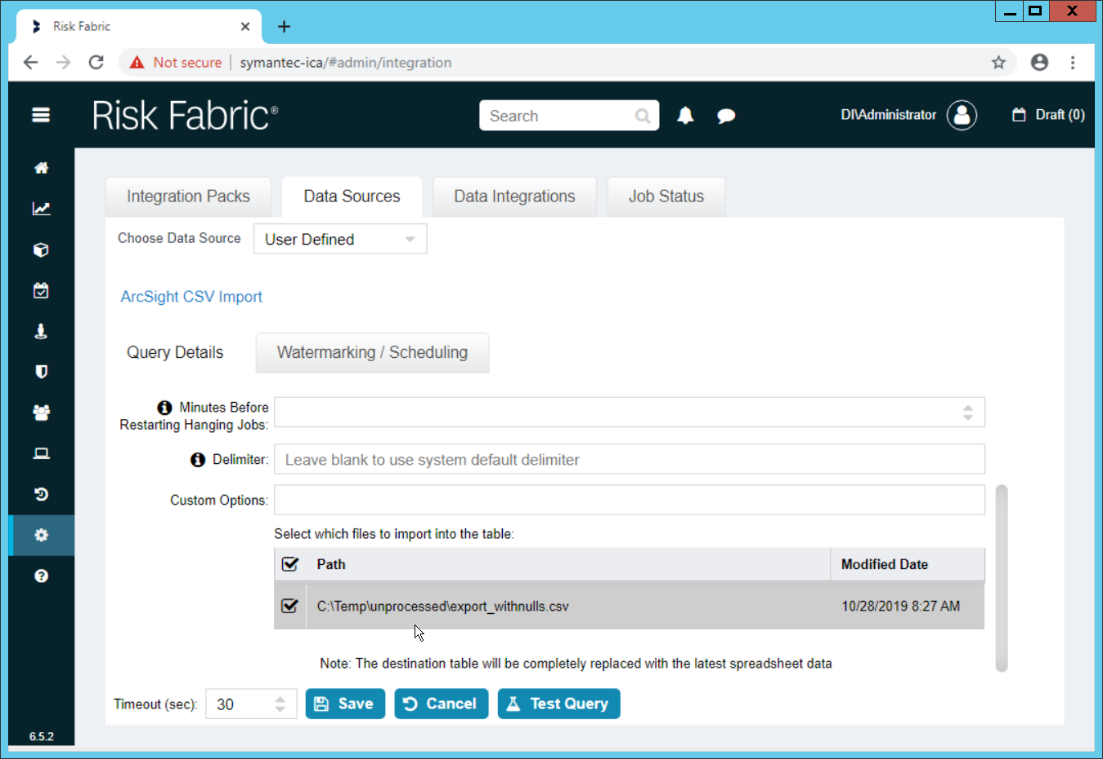The height and width of the screenshot is (759, 1103).
Task: Open the Watermarking / Scheduling tab
Action: point(372,352)
